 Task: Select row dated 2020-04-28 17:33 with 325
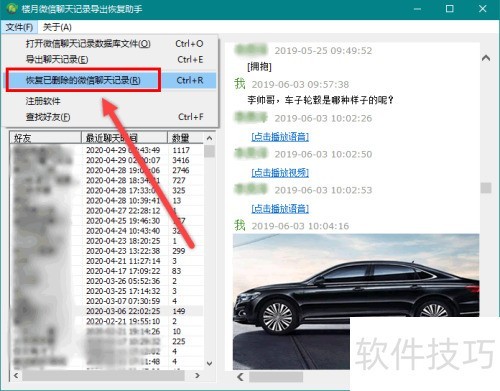[107, 190]
